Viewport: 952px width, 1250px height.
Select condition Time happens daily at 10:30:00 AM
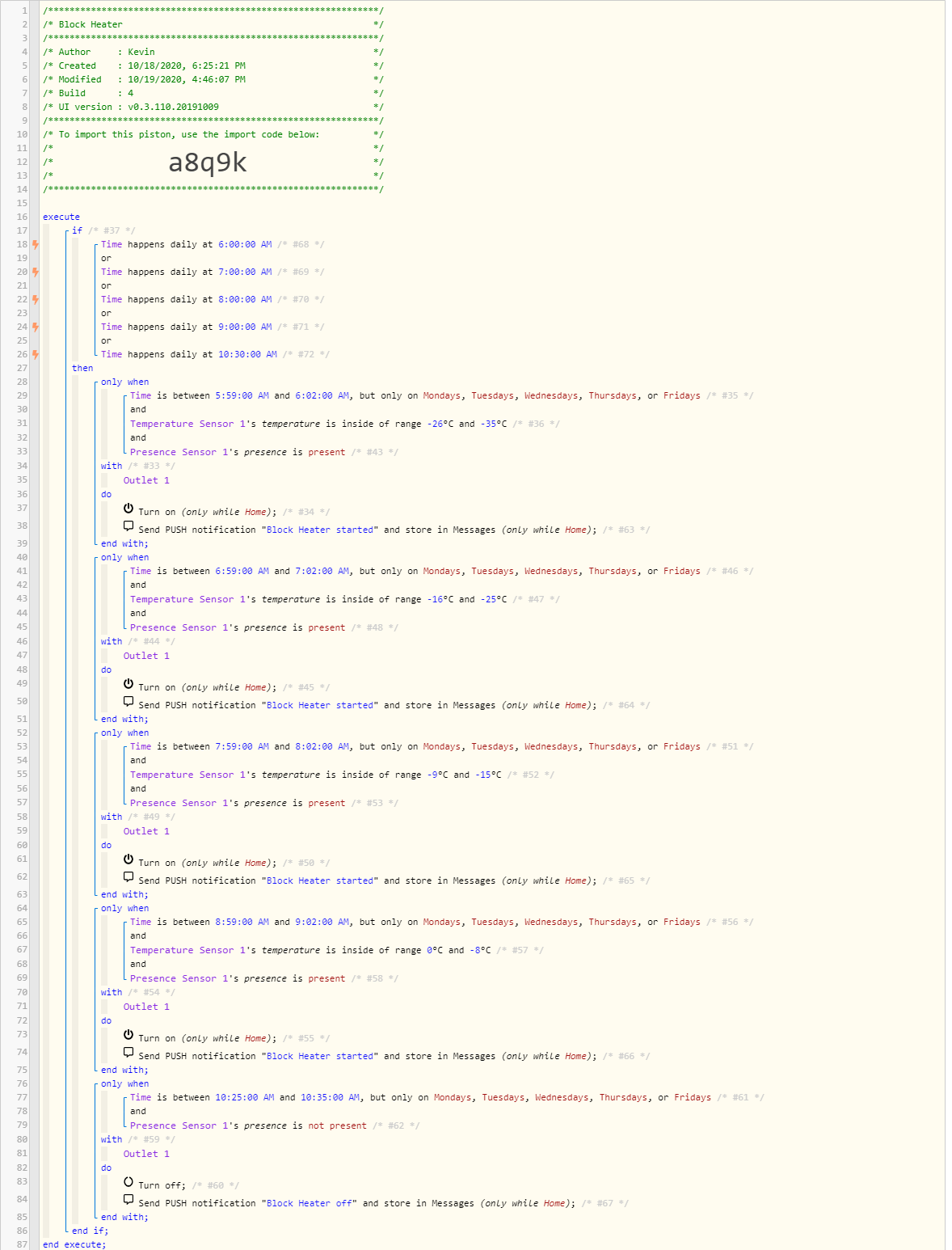point(215,354)
